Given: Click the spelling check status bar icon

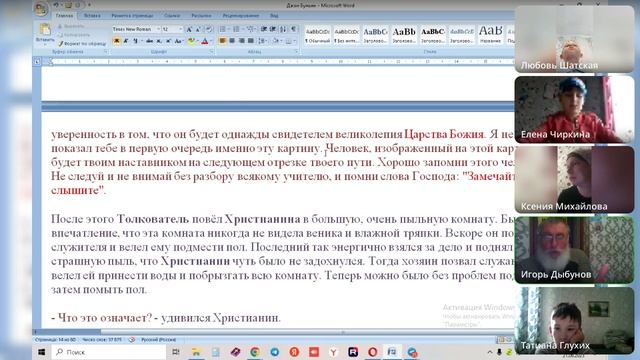Looking at the screenshot, I should coord(132,340).
